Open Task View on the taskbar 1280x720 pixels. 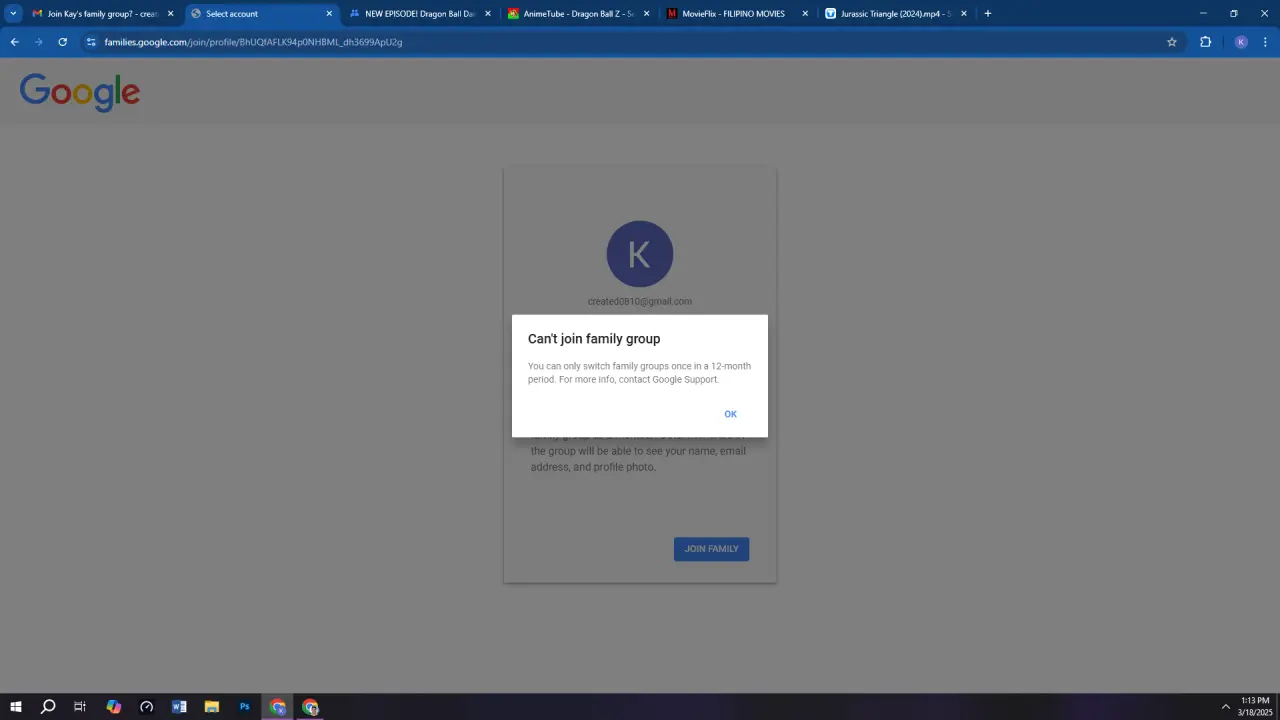point(80,707)
